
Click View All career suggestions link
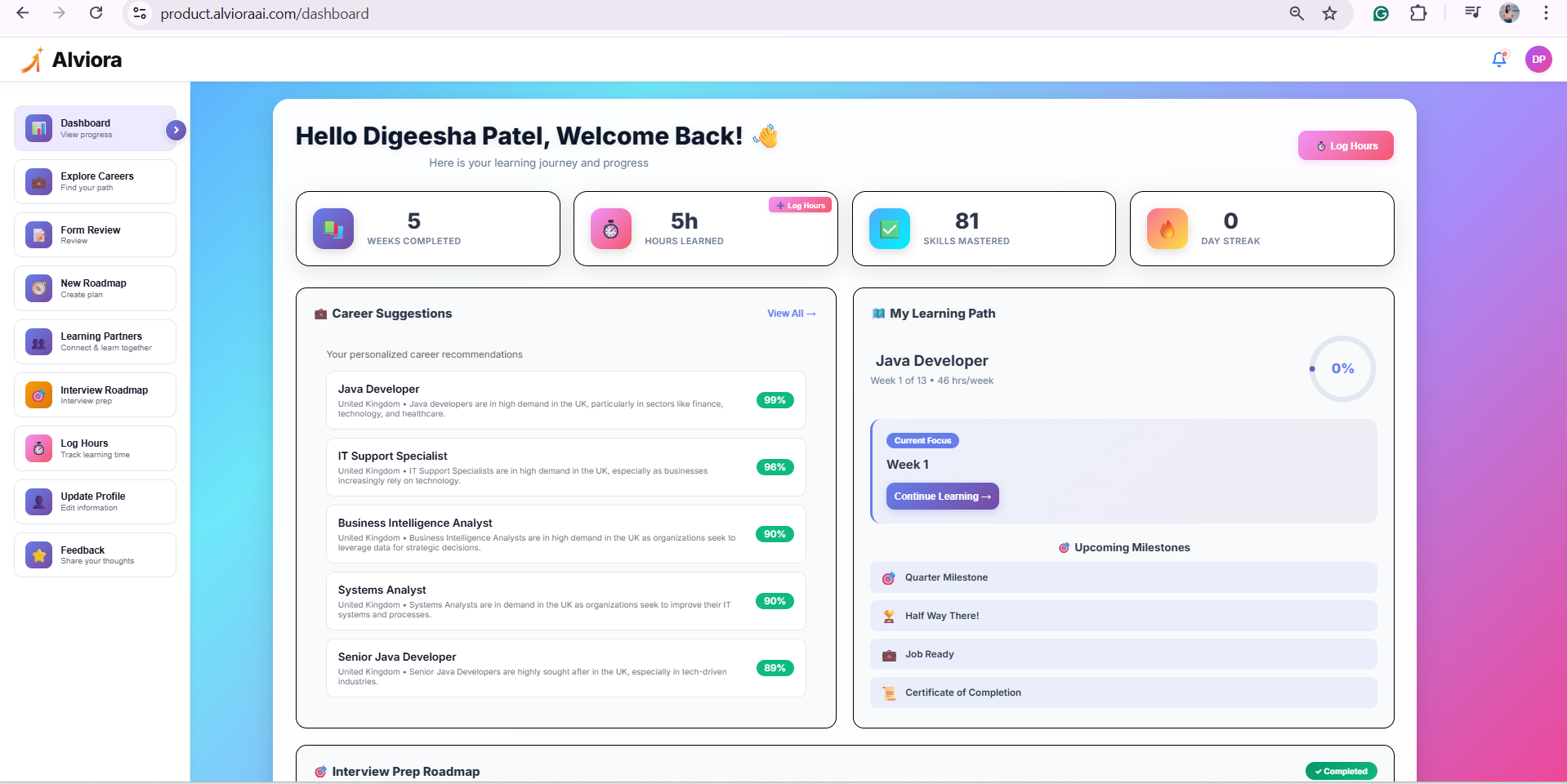click(791, 314)
